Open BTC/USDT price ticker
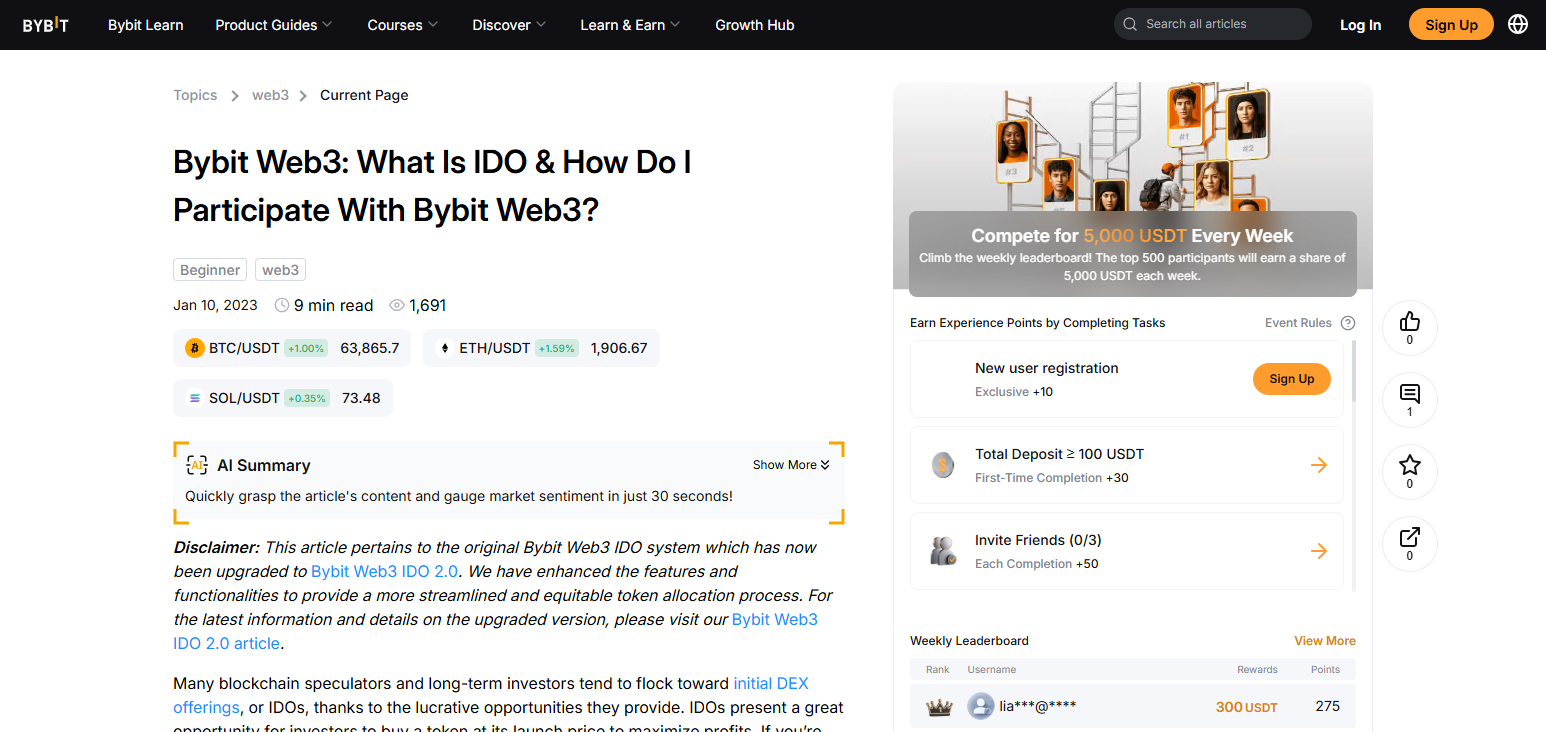1546x732 pixels. (292, 348)
